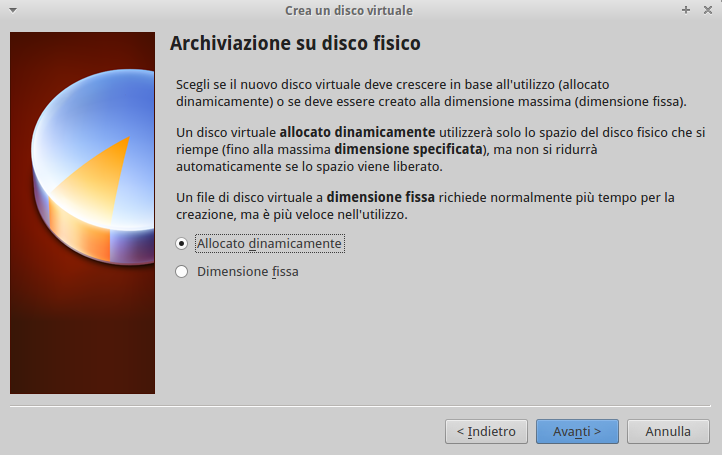Click bold text 'dimensione specificata' in description
Screen dimensions: 722x455
(x=408, y=150)
